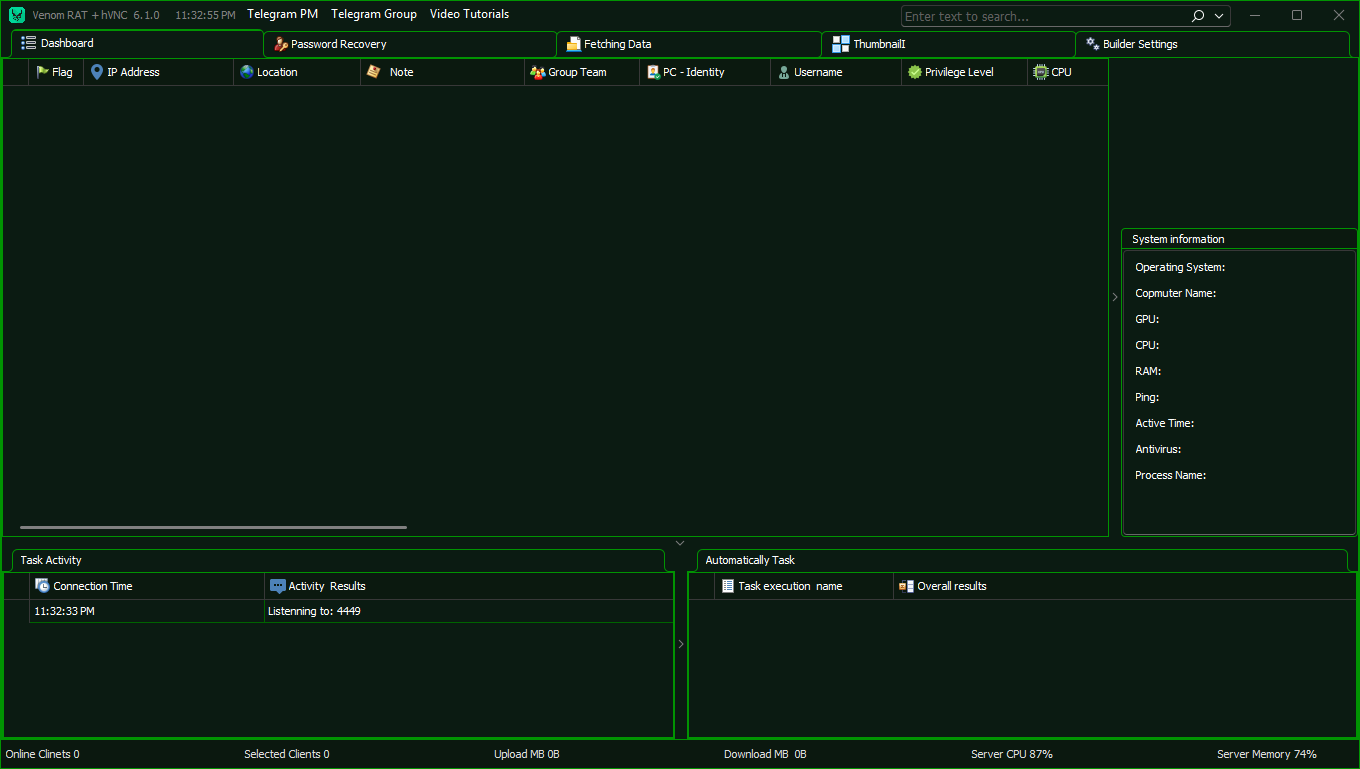Collapse the bottom panels with the down chevron

click(x=680, y=543)
